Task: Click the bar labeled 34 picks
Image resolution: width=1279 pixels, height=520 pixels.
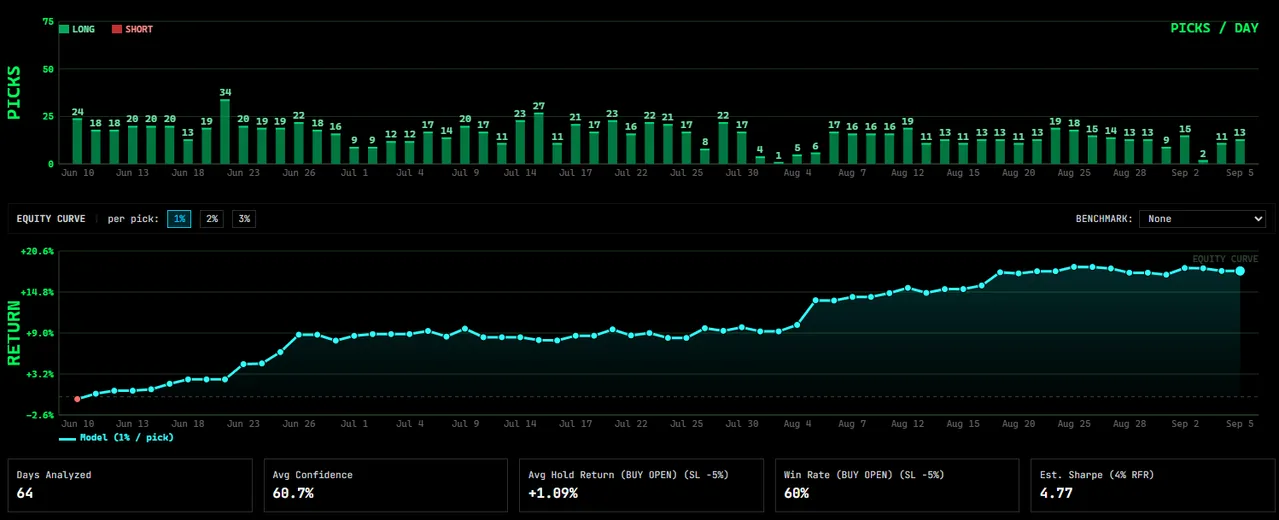Action: (225, 131)
